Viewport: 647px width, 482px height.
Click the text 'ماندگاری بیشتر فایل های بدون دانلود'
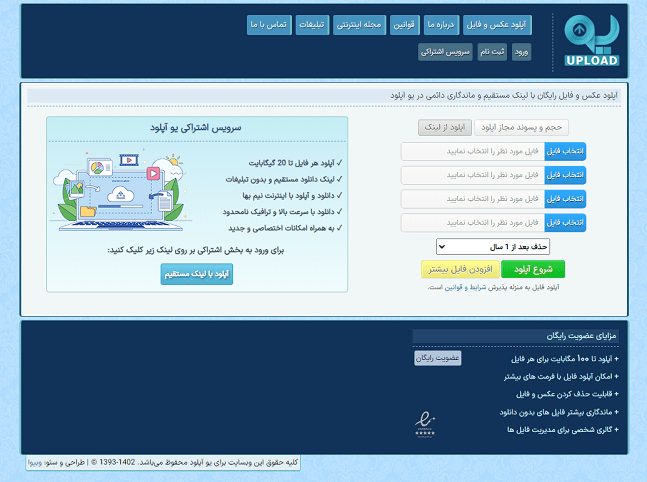tap(556, 412)
